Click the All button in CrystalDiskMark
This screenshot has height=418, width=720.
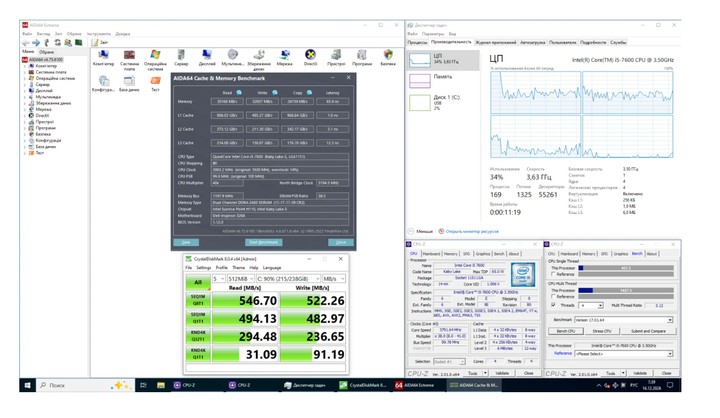tap(198, 282)
